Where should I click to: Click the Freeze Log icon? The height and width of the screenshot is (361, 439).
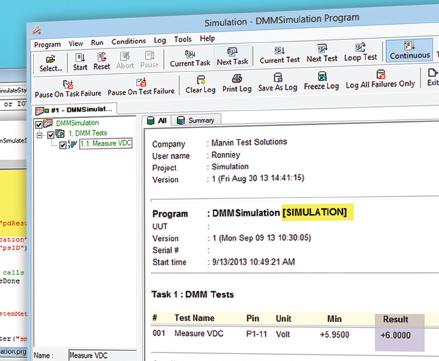tap(321, 81)
